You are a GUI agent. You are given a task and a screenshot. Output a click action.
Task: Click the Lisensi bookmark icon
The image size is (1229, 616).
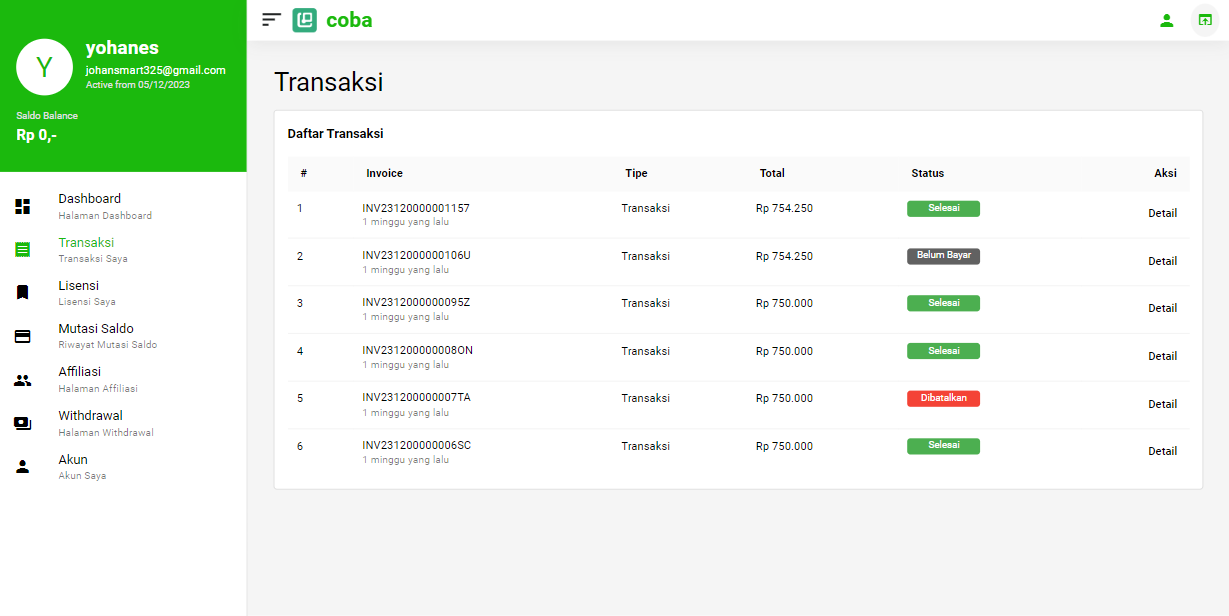[x=22, y=293]
